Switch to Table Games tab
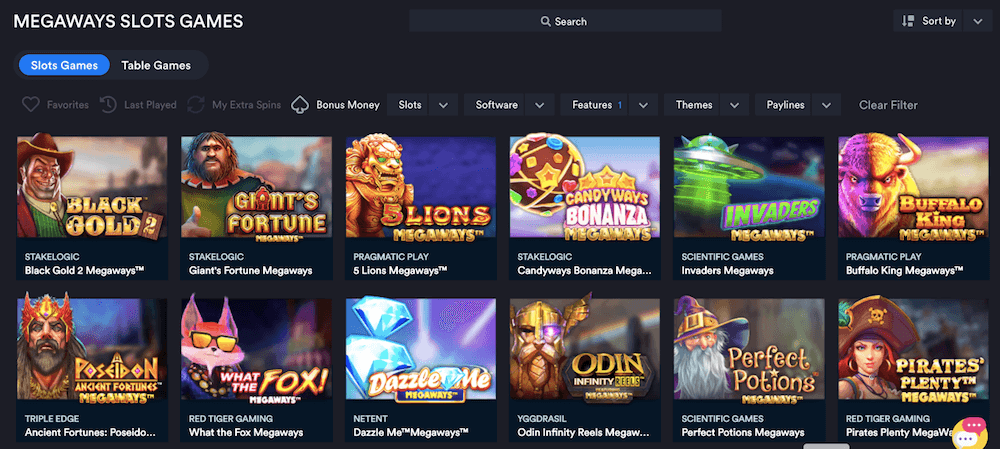The width and height of the screenshot is (1000, 449). tap(156, 65)
